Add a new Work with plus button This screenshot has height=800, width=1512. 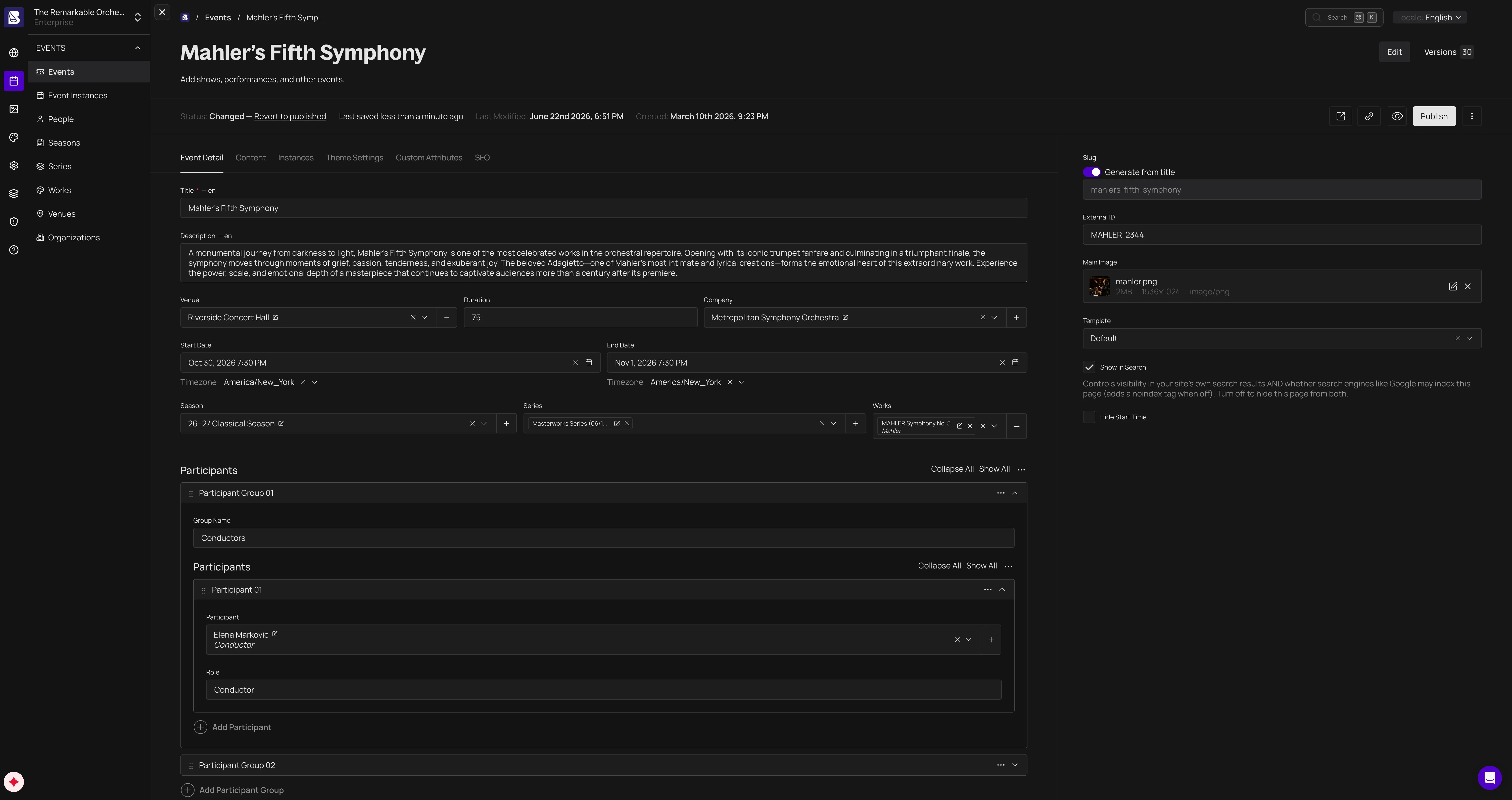pos(1017,426)
